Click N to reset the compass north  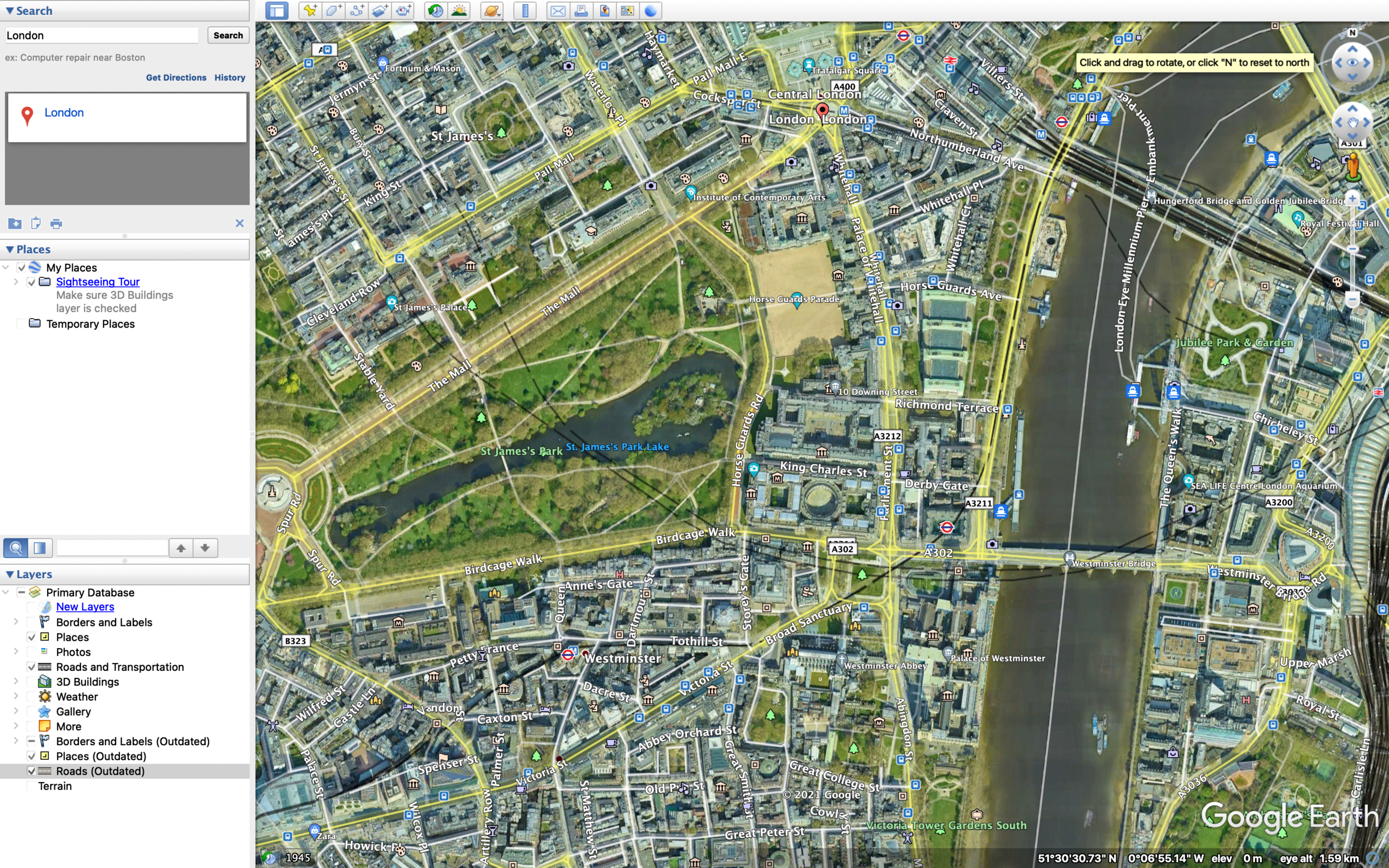coord(1352,33)
